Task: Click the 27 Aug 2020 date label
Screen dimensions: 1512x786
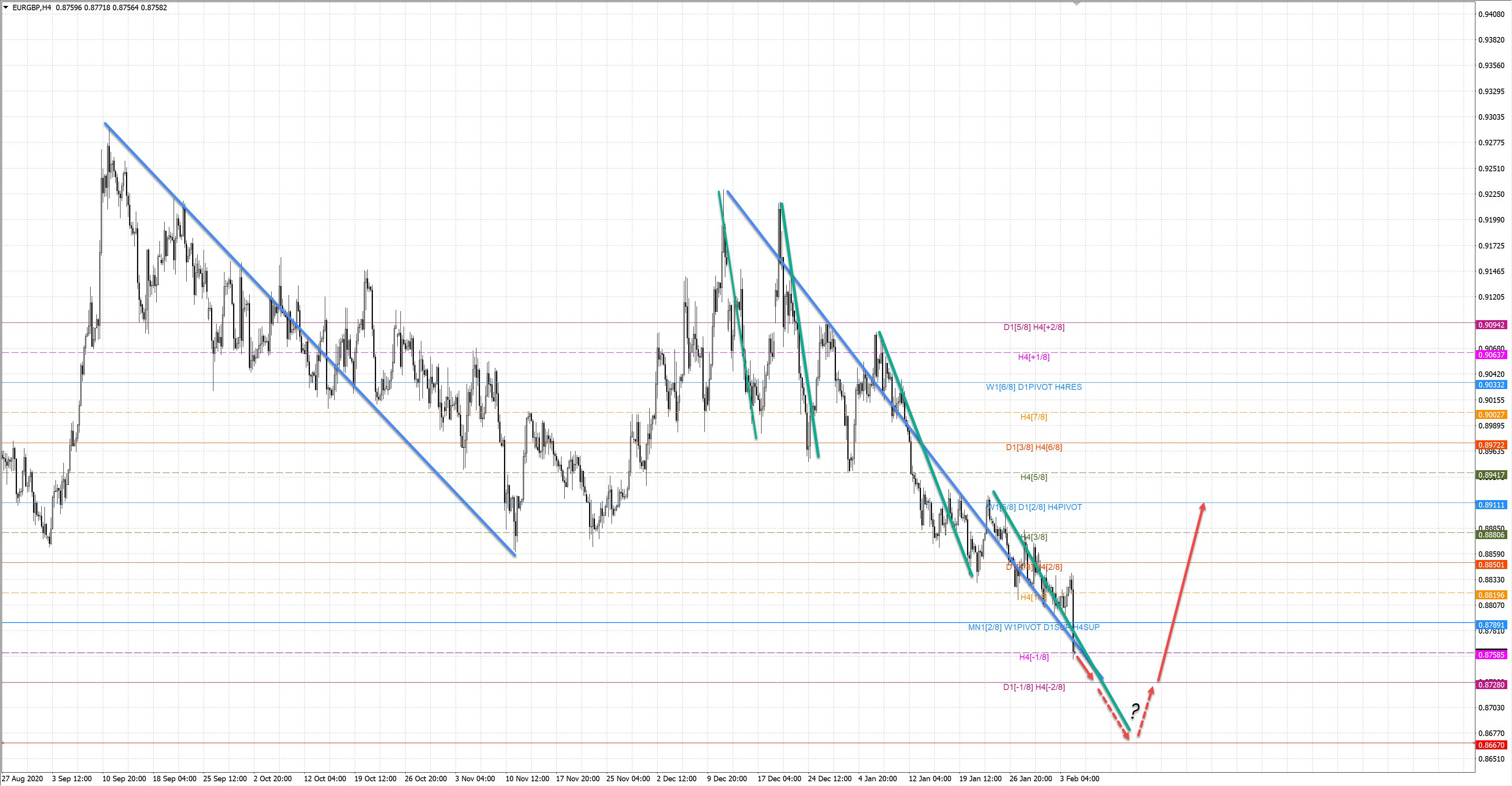Action: coord(22,779)
